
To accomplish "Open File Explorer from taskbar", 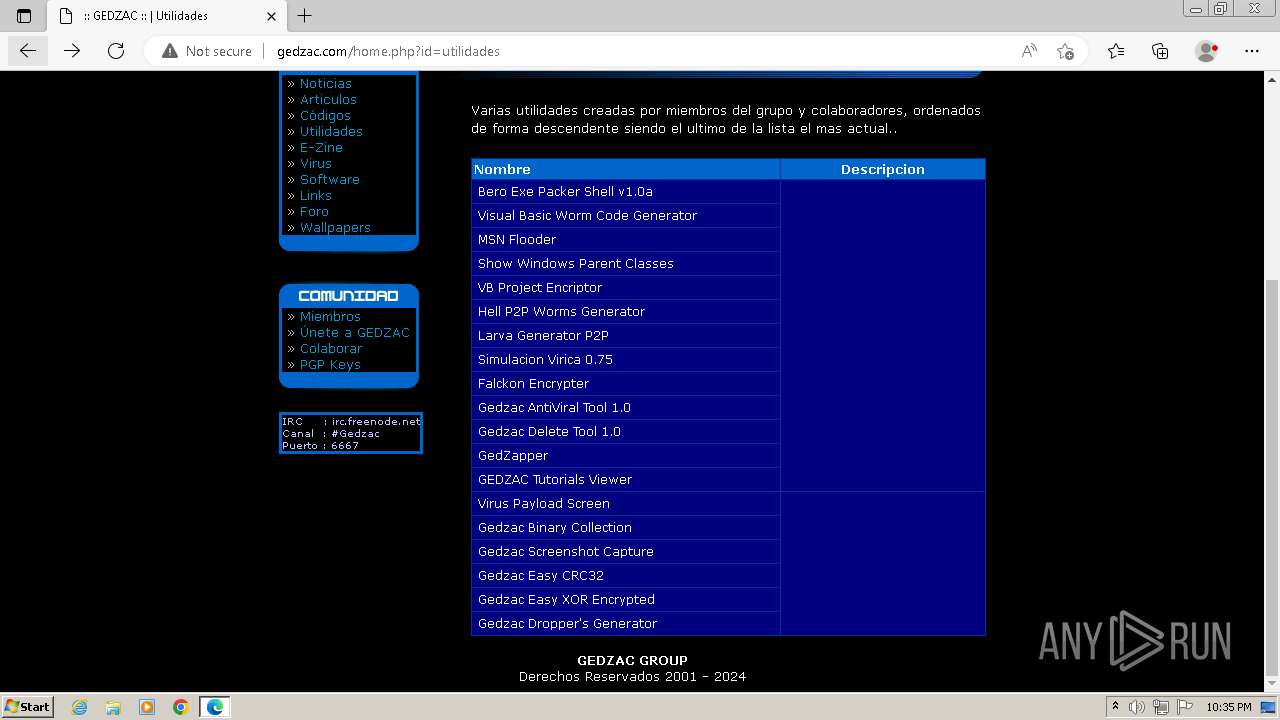I will click(x=113, y=707).
